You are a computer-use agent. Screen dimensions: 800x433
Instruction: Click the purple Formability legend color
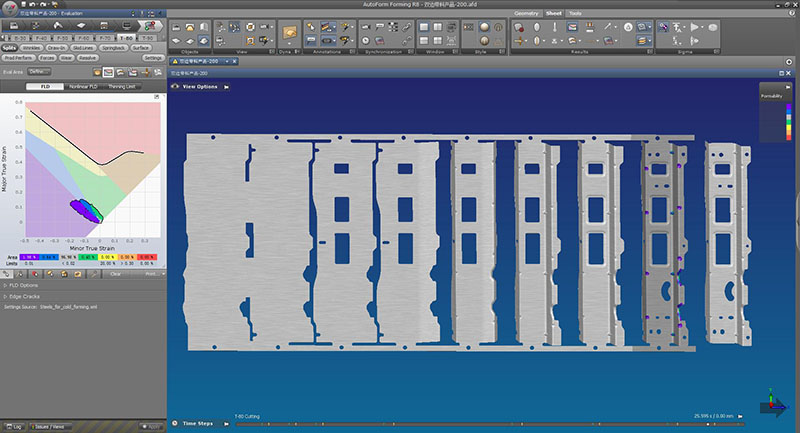(x=787, y=108)
